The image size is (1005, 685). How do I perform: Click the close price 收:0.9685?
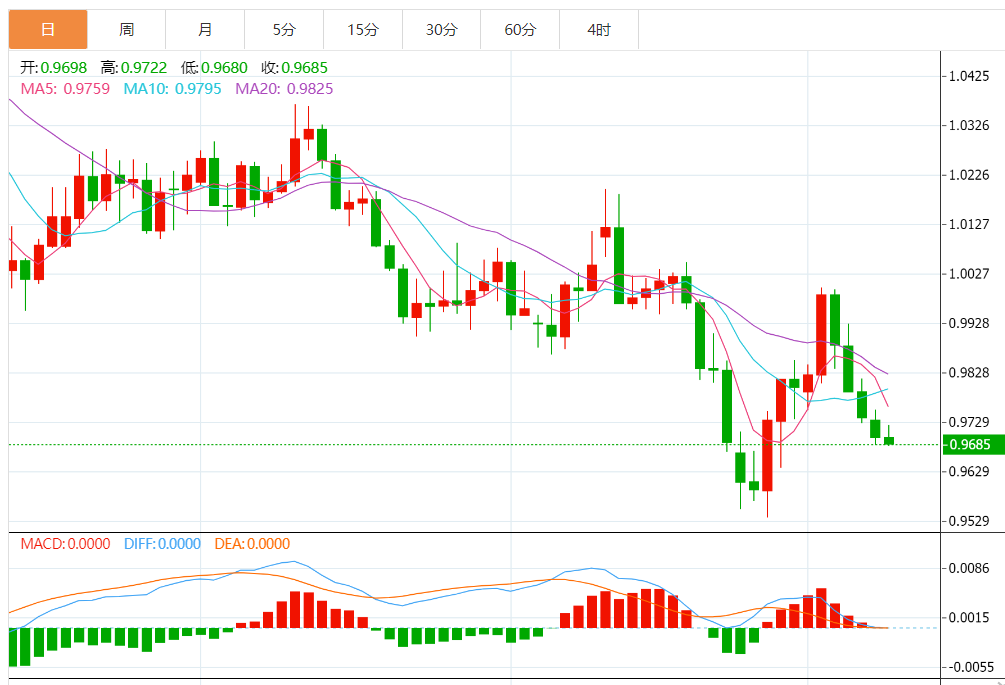[x=294, y=67]
